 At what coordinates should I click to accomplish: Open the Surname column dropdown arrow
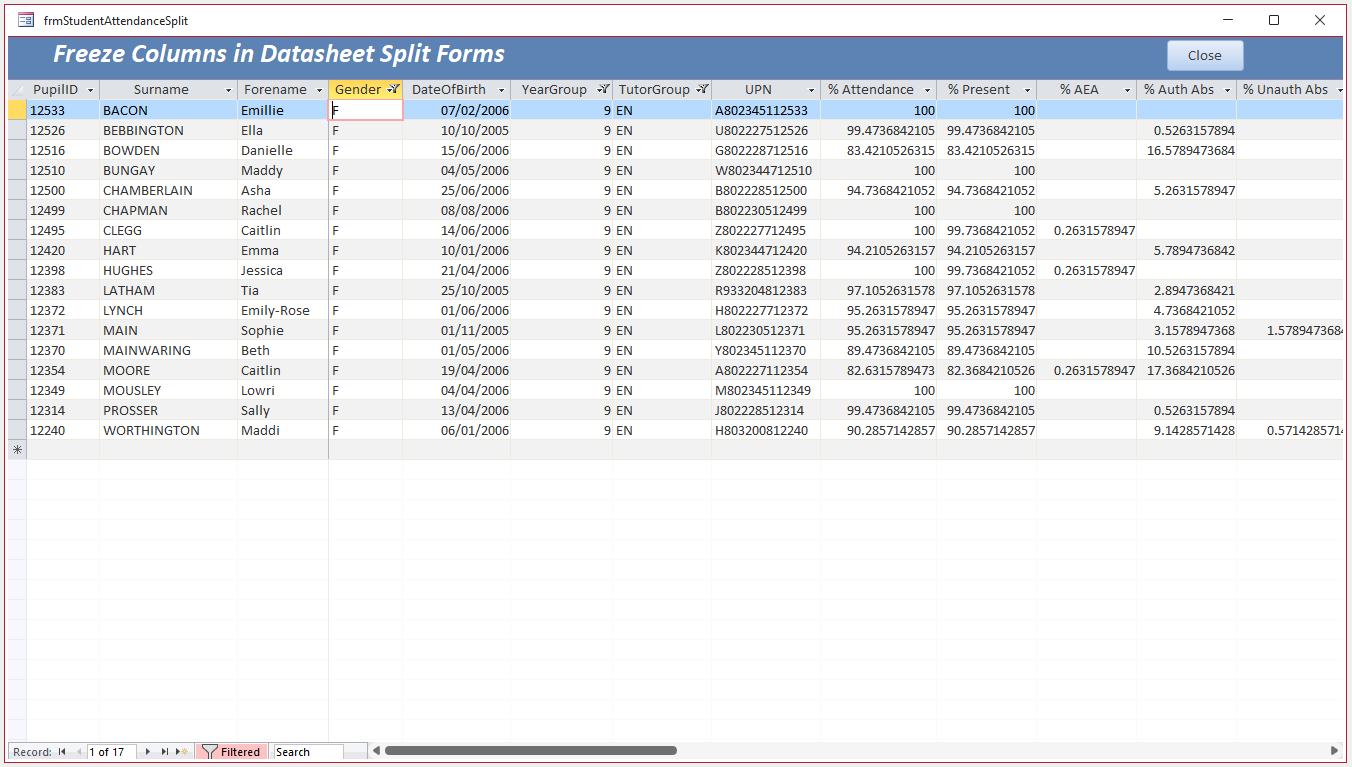coord(228,90)
